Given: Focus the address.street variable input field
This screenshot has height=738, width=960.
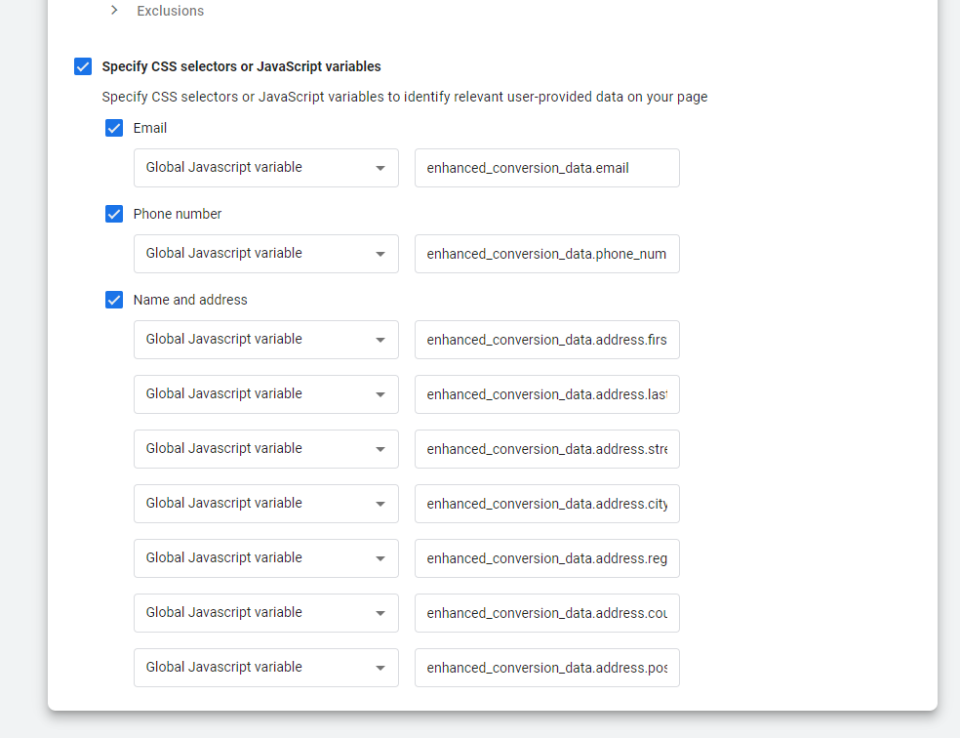Looking at the screenshot, I should coord(547,449).
